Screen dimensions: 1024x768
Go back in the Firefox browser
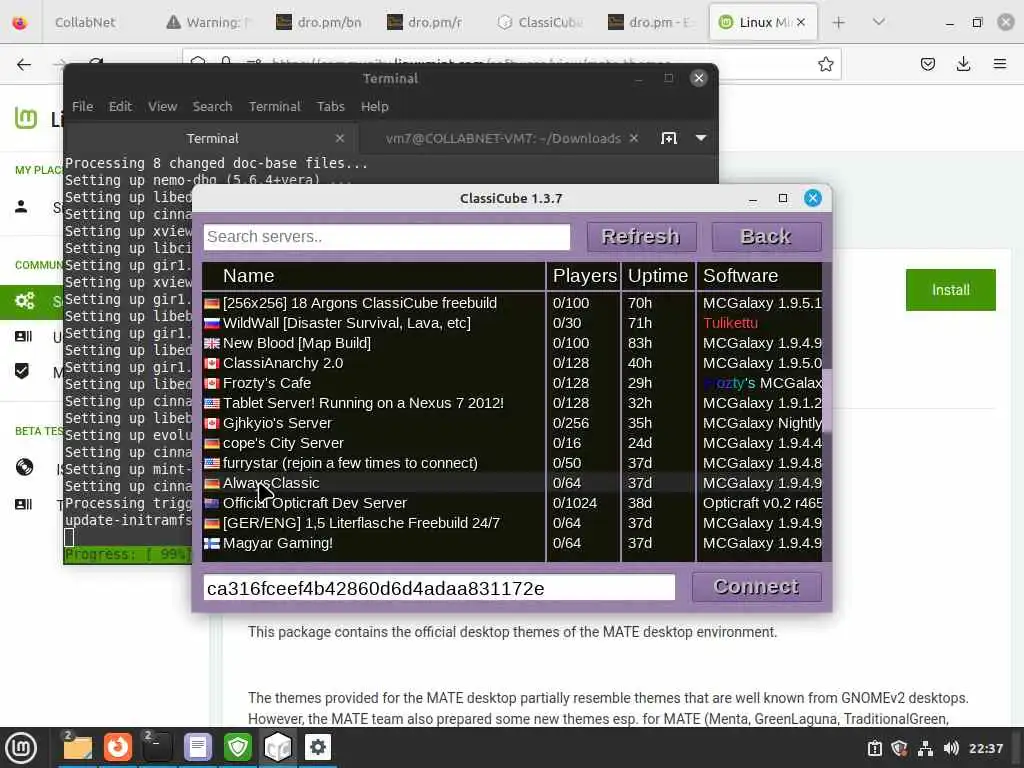[x=24, y=64]
